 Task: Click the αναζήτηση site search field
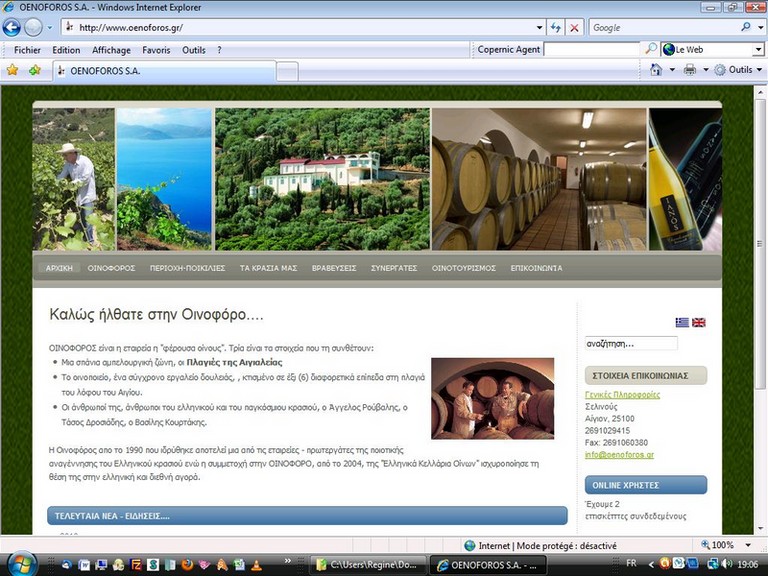630,343
